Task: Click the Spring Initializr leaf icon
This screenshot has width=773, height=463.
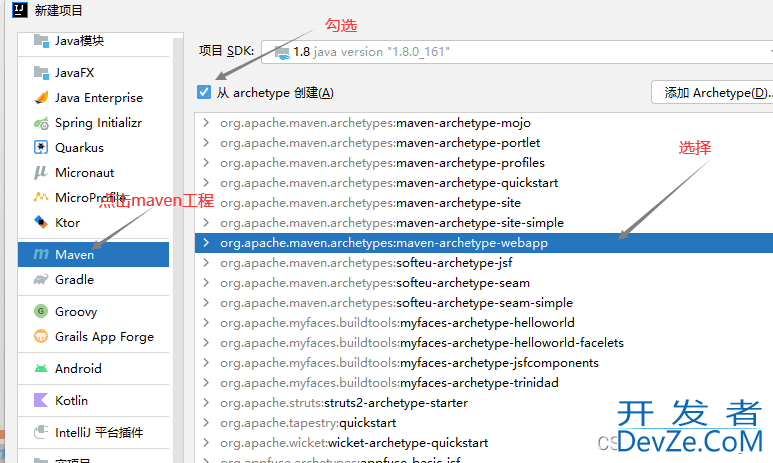Action: pos(41,123)
